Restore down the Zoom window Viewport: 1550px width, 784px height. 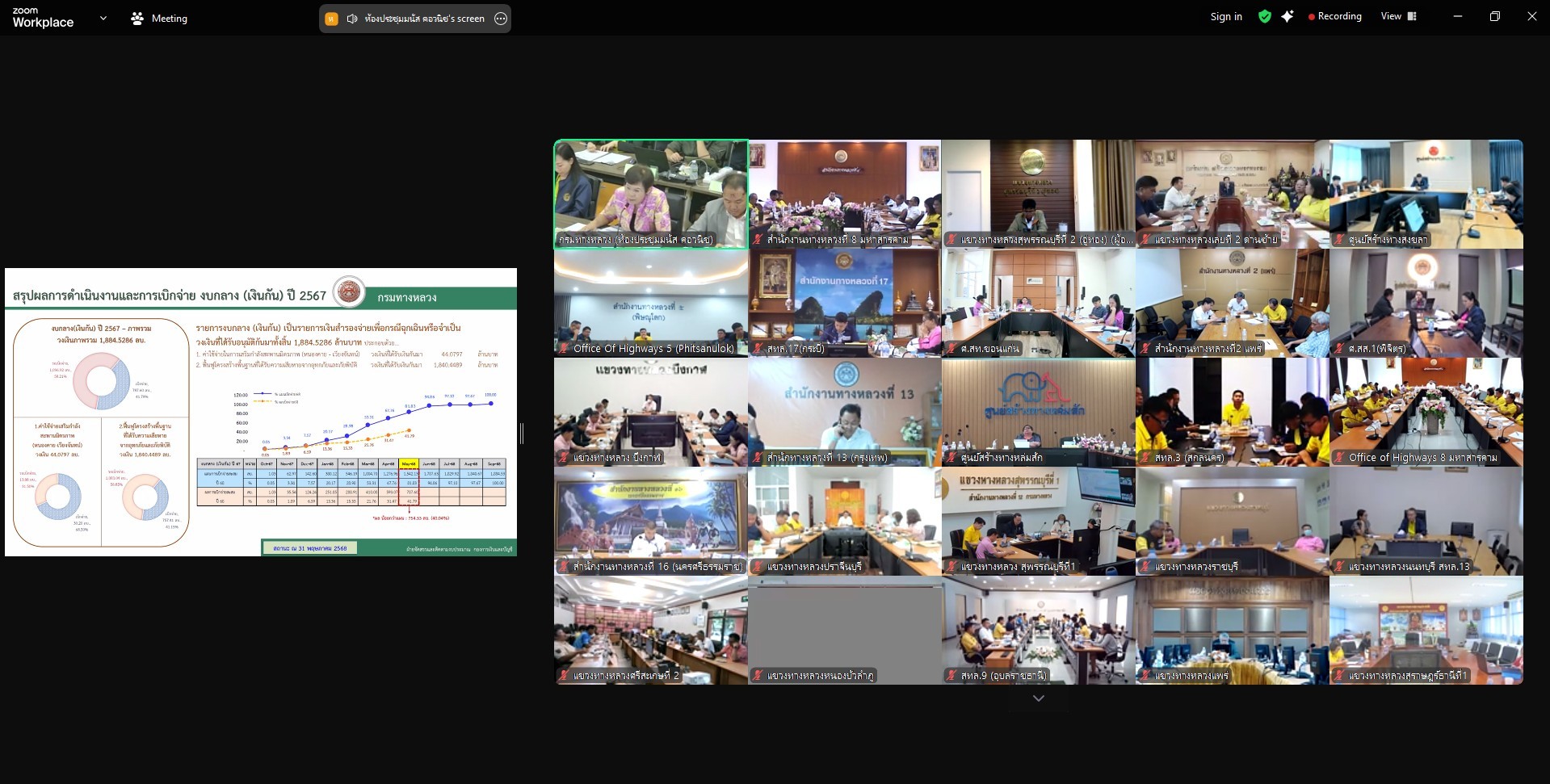click(1494, 16)
